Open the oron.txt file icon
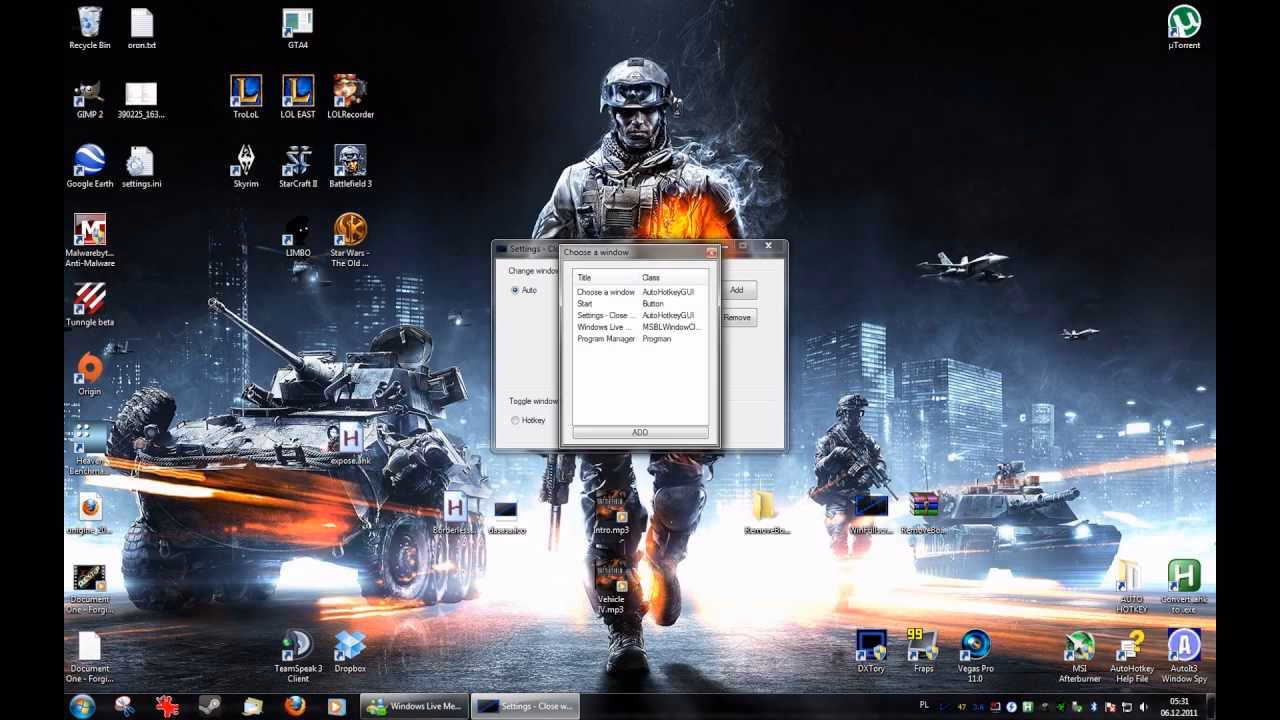The image size is (1280, 720). pyautogui.click(x=142, y=28)
